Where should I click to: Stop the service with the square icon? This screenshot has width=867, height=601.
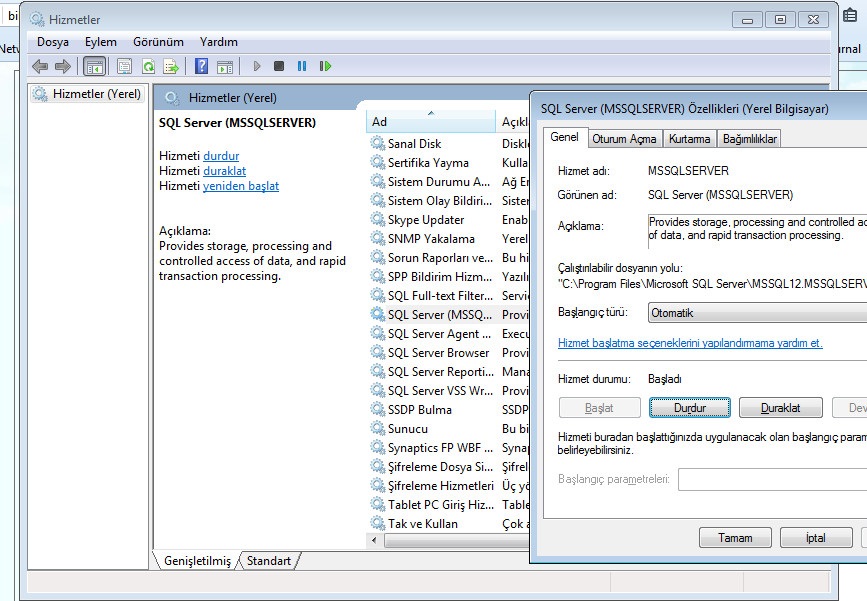[279, 66]
